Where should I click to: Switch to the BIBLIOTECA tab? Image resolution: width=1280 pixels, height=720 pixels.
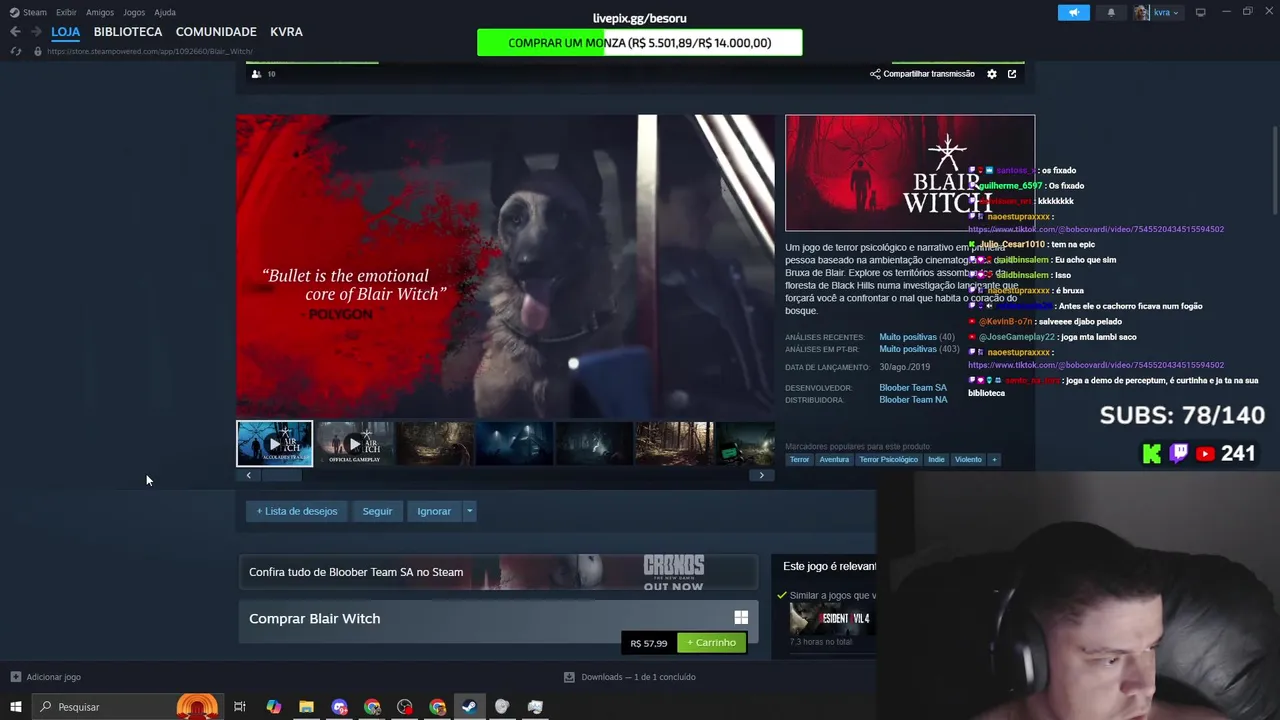click(128, 32)
